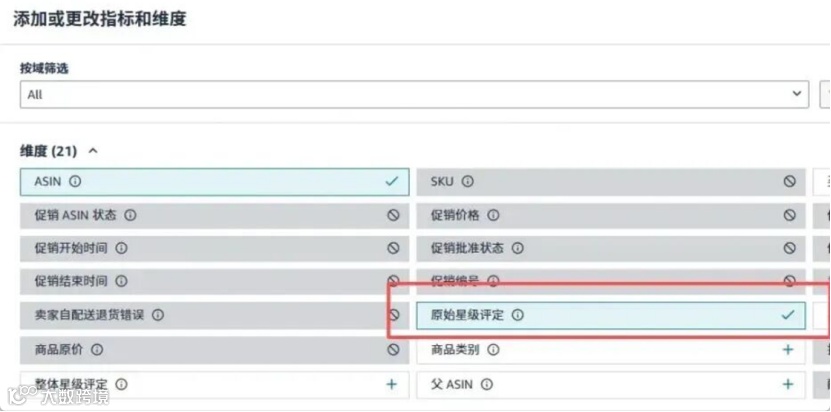Click info icon beside 父 ASIN
Viewport: 831px width, 412px height.
tap(487, 384)
